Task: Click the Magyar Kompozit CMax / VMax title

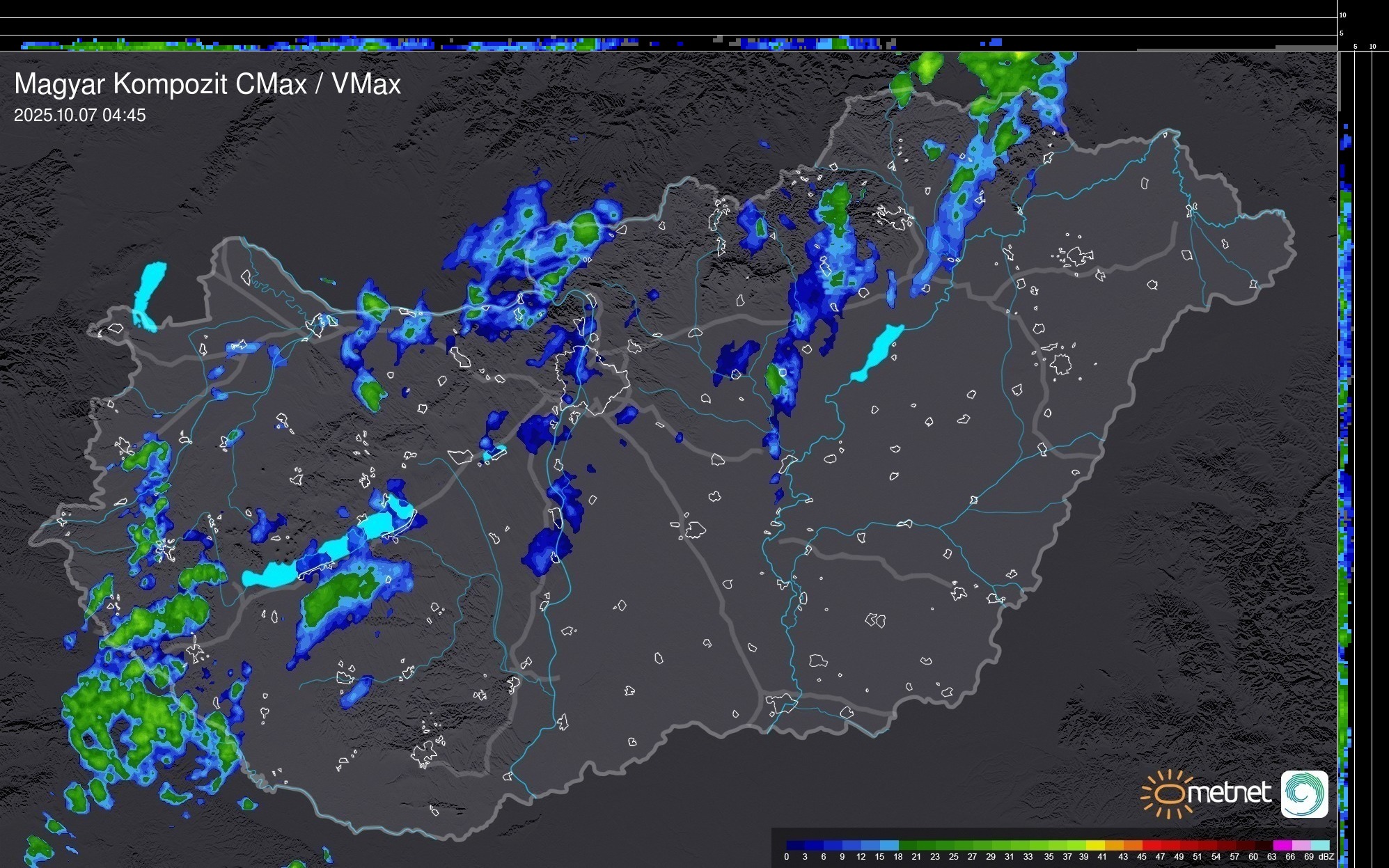Action: pyautogui.click(x=207, y=84)
